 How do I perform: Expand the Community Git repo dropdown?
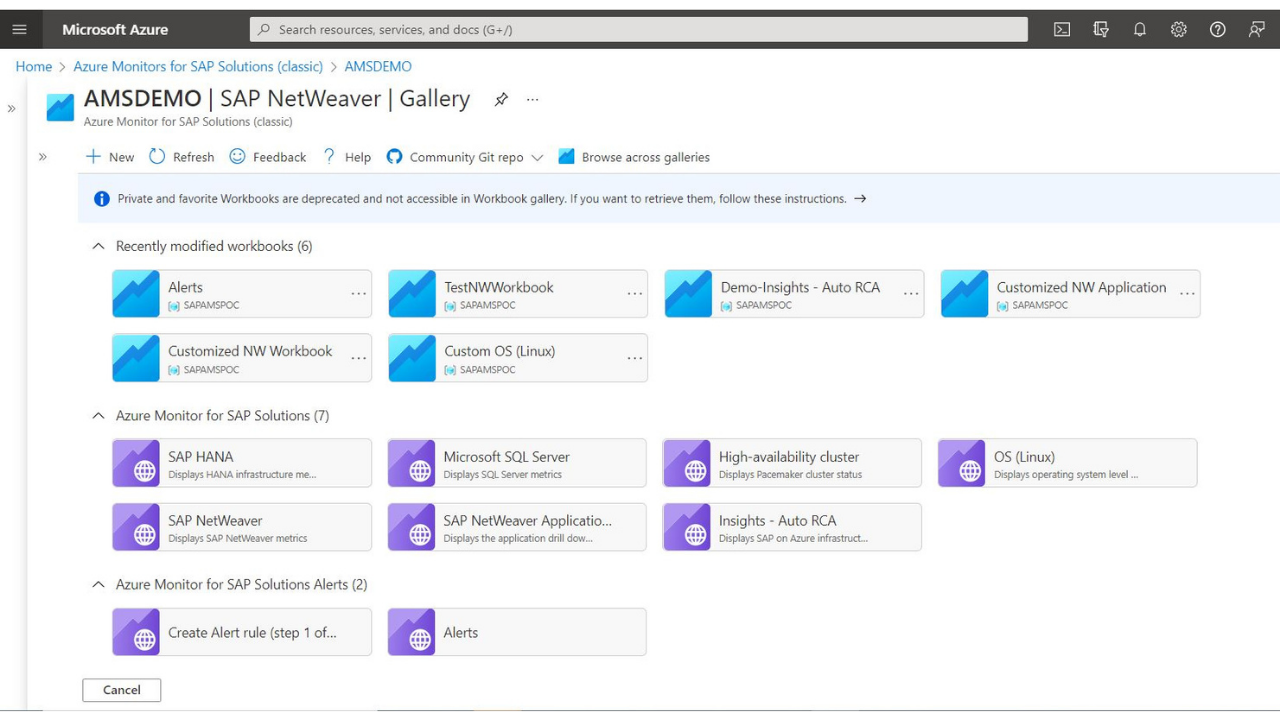[537, 157]
